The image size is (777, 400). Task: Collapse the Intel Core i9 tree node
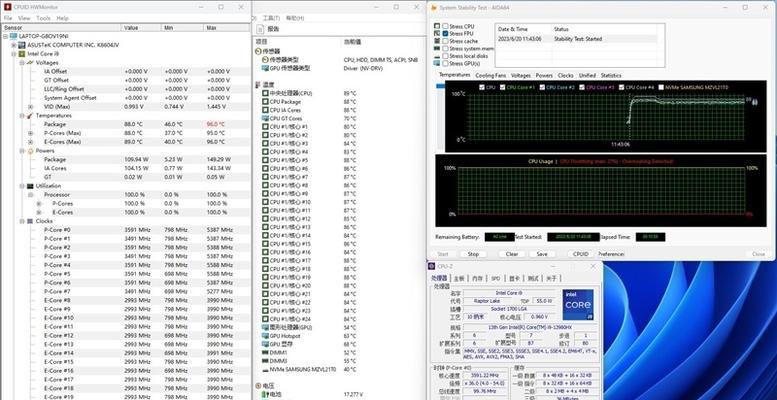(x=14, y=54)
